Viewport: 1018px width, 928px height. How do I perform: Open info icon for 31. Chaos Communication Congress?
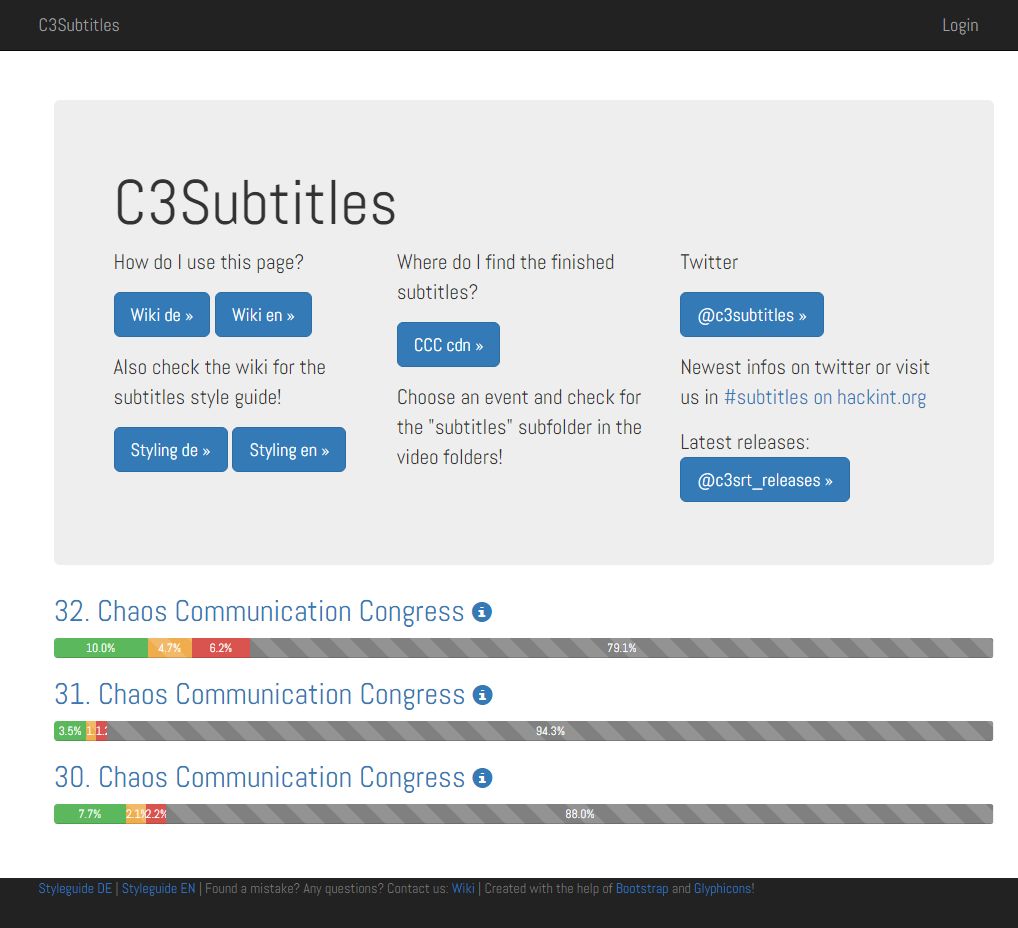tap(482, 695)
